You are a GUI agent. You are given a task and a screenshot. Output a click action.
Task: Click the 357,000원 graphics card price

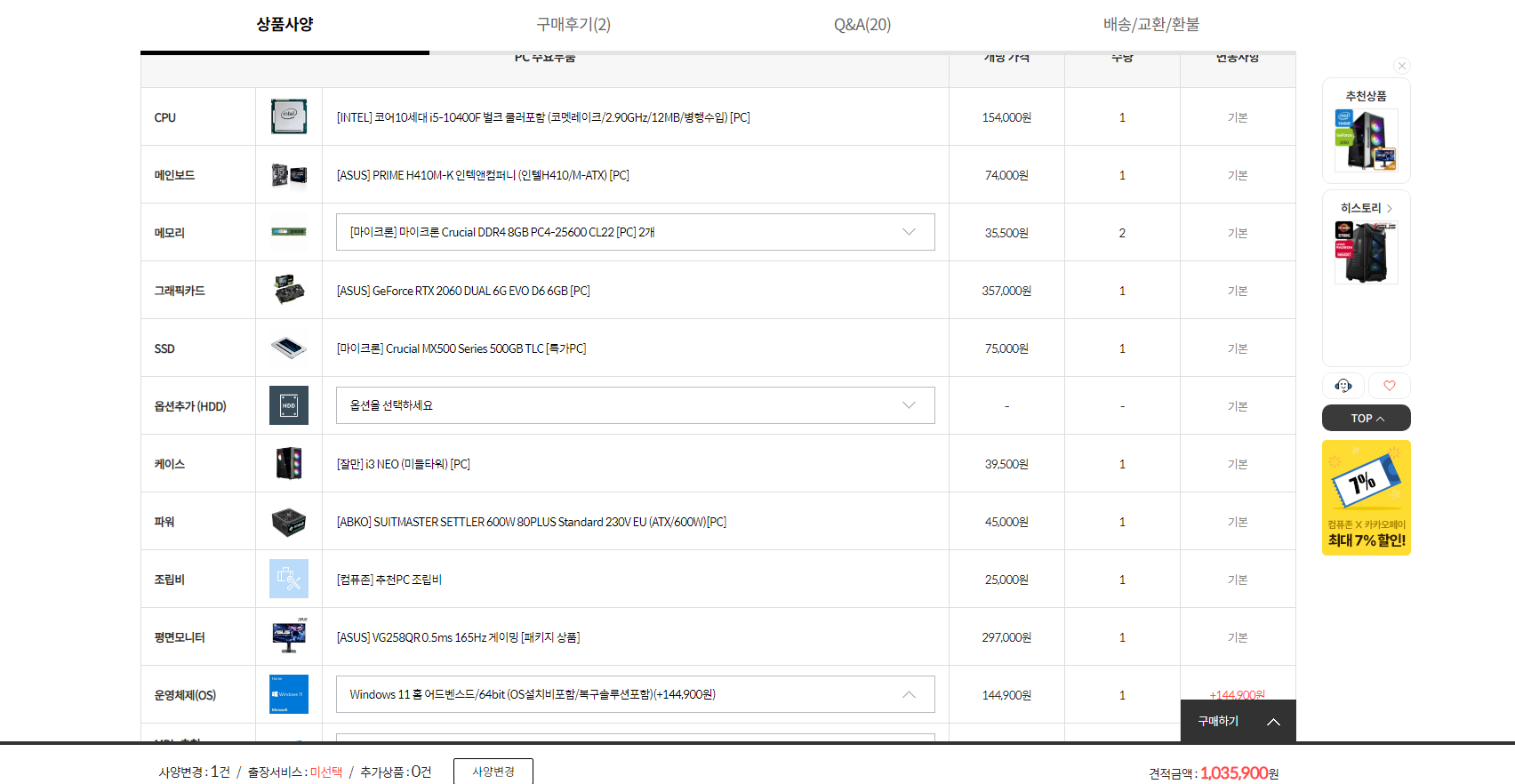[x=1006, y=291]
